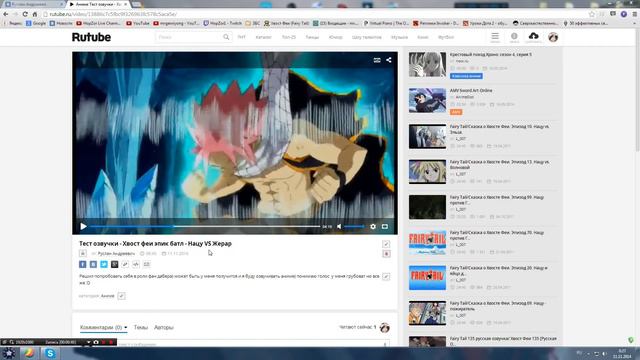Open the recorder bar dropdown arrow
640x360 pixels.
88,342
